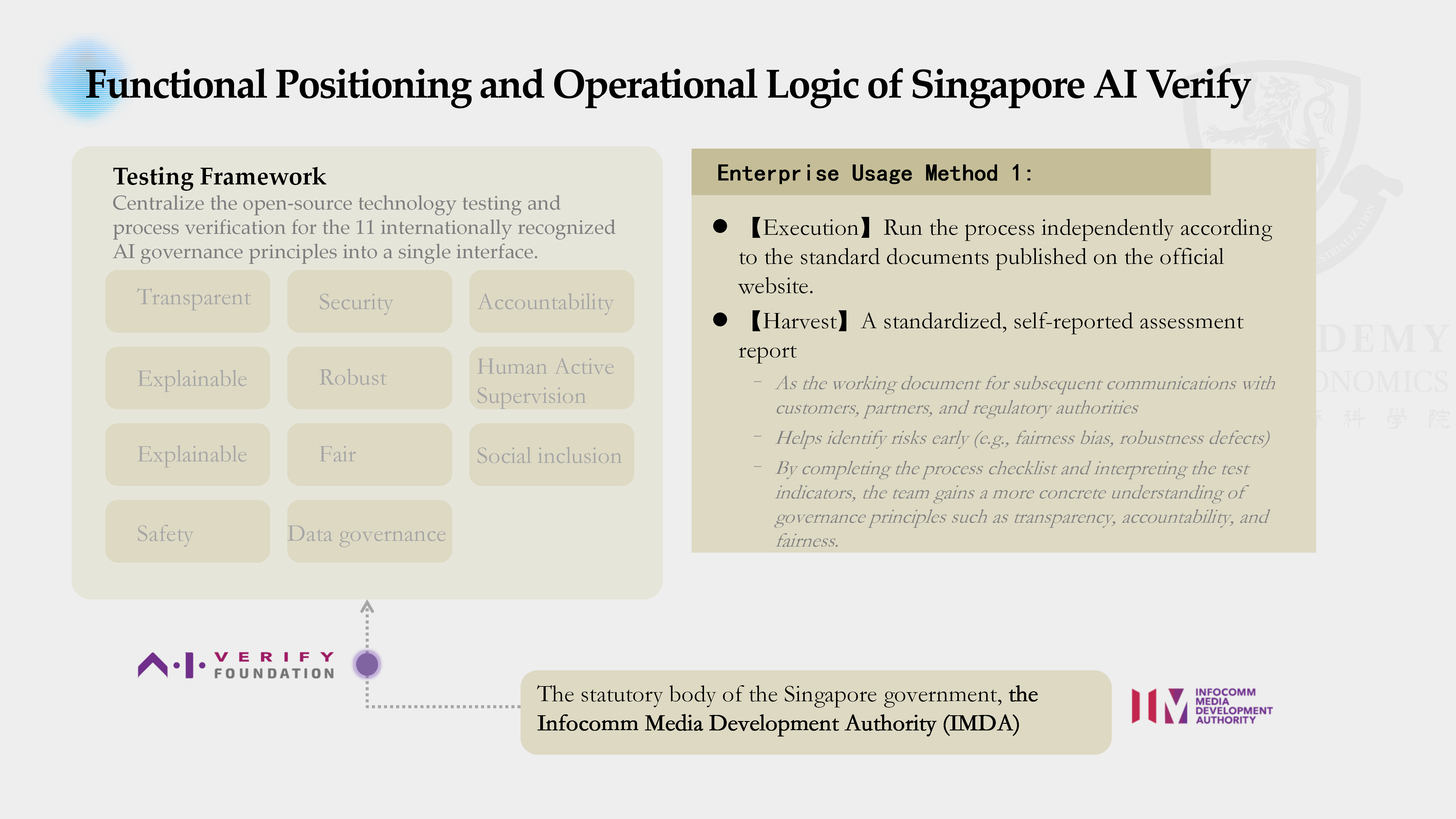Viewport: 1456px width, 819px height.
Task: Select the Transparent principle box
Action: click(x=188, y=301)
